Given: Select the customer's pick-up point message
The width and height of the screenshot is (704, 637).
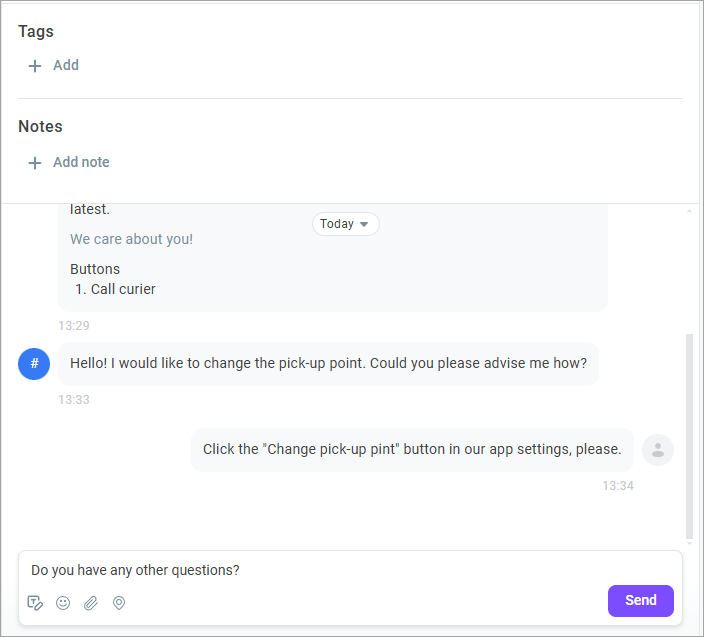Looking at the screenshot, I should 329,364.
